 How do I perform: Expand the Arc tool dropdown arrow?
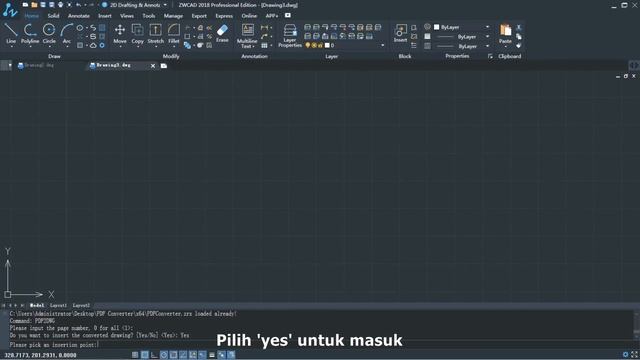tap(67, 46)
